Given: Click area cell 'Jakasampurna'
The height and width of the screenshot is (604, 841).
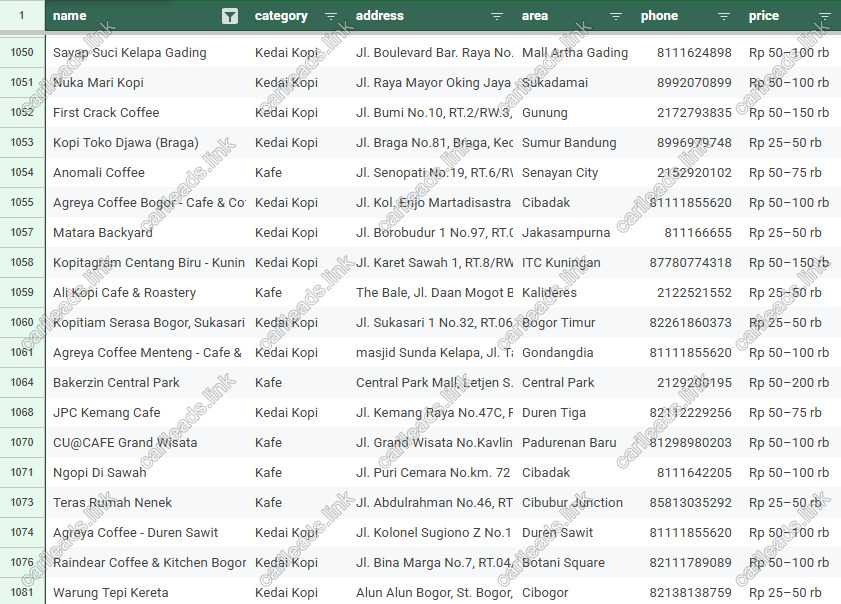Looking at the screenshot, I should pos(573,233).
